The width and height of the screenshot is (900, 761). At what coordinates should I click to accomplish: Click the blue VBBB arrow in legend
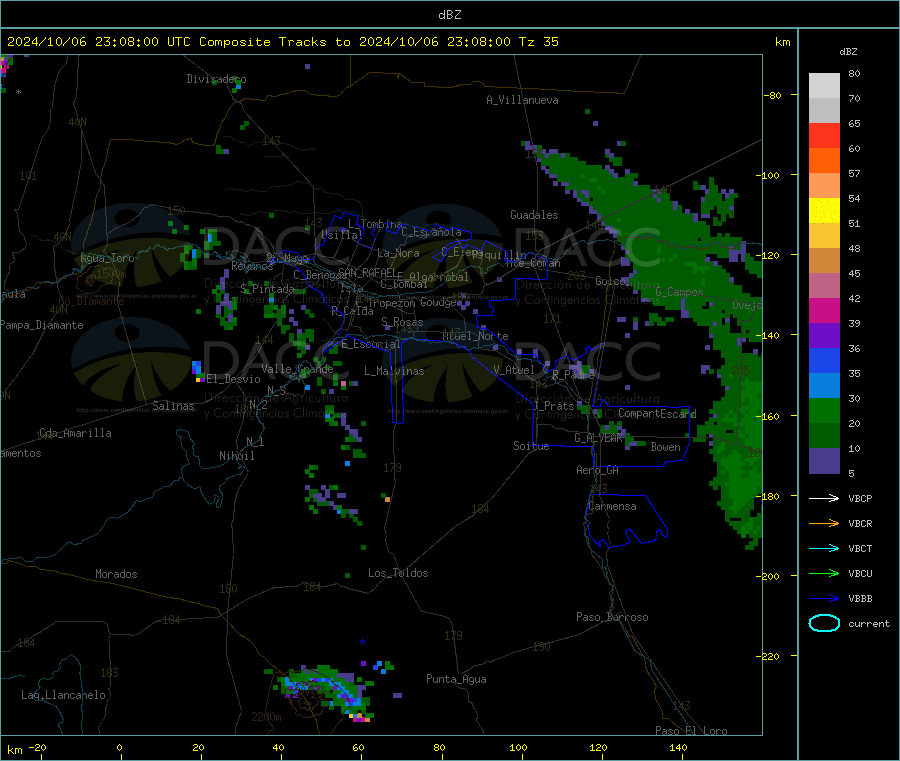(x=824, y=599)
